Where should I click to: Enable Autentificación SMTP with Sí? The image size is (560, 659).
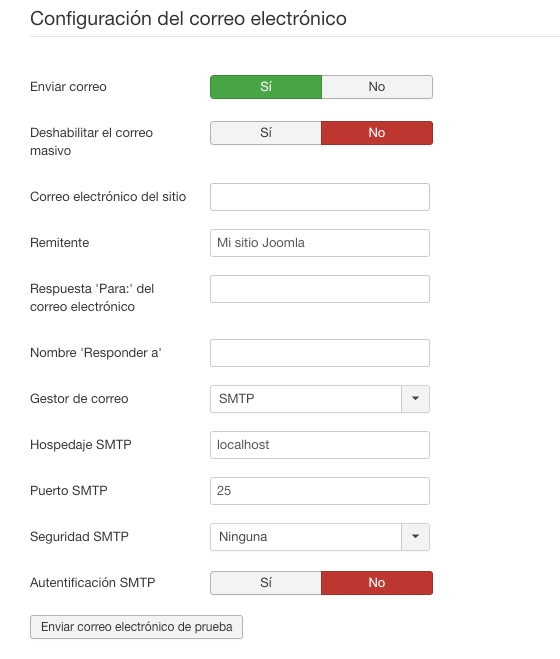pyautogui.click(x=266, y=583)
